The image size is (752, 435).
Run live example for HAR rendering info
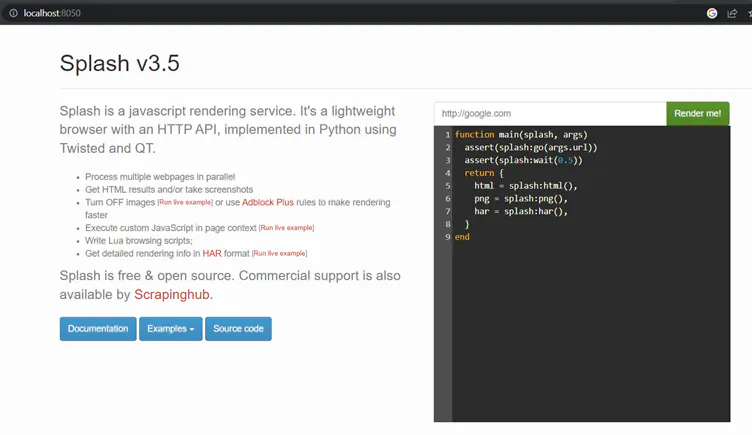(x=280, y=253)
